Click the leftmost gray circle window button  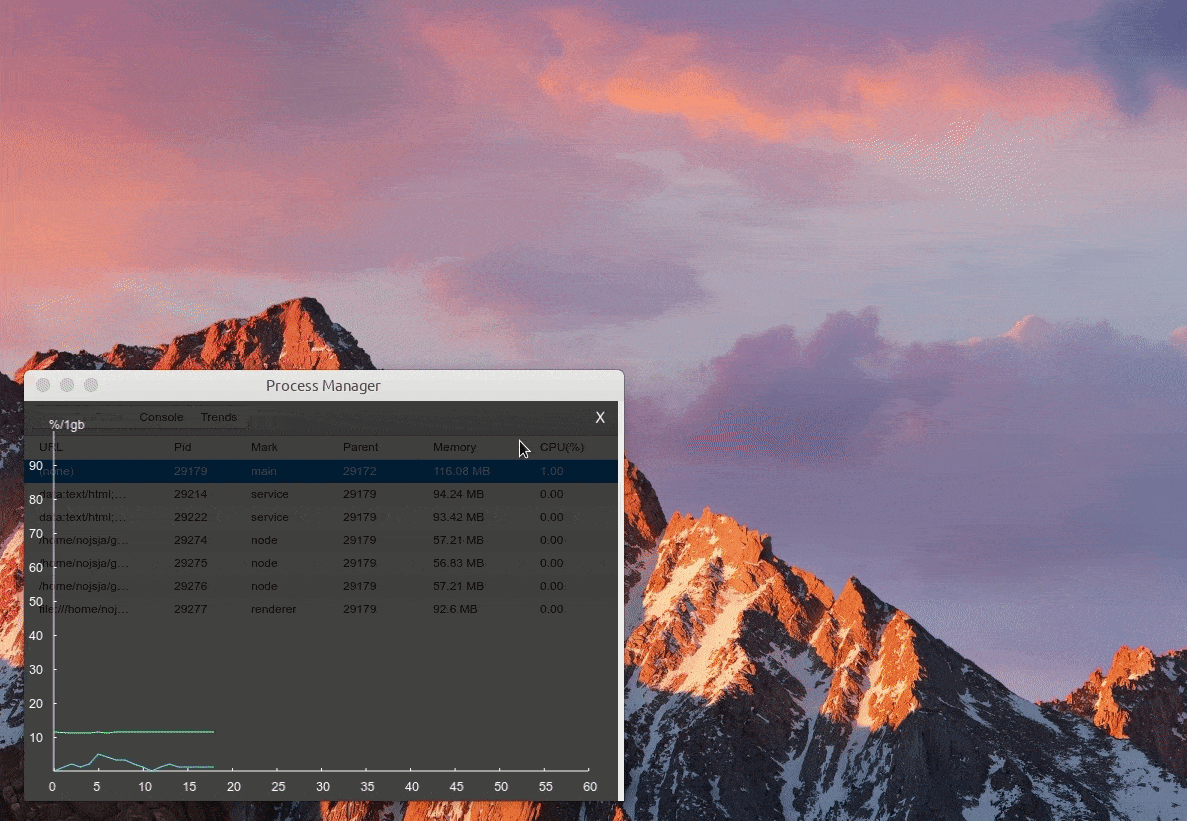click(x=43, y=385)
